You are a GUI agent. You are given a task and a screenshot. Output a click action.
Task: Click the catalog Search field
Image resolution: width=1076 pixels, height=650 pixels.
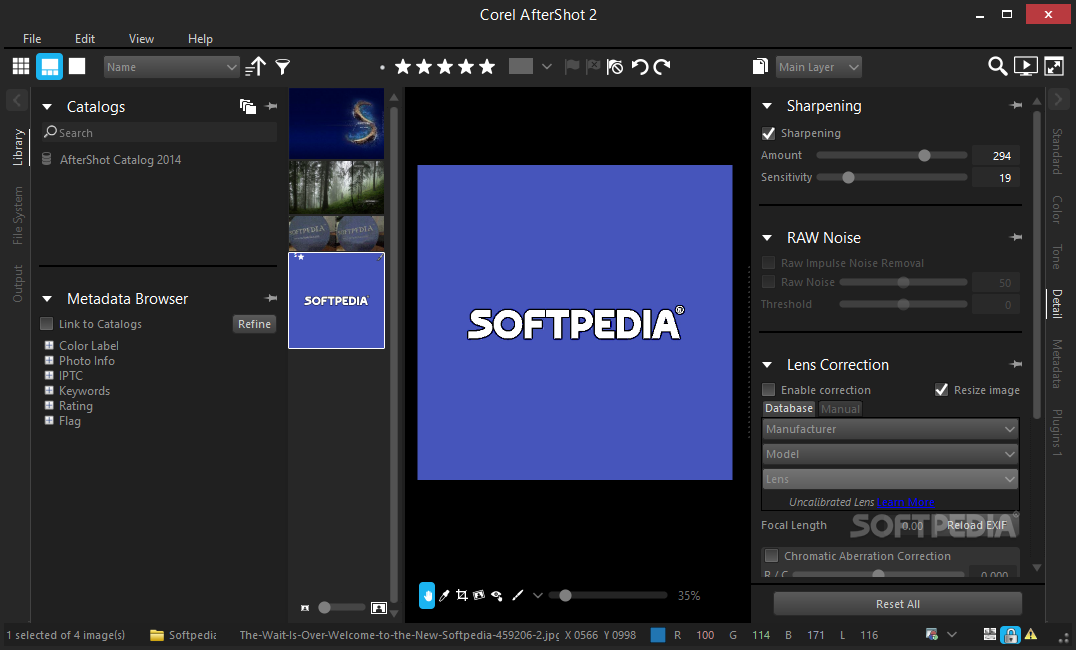[159, 132]
